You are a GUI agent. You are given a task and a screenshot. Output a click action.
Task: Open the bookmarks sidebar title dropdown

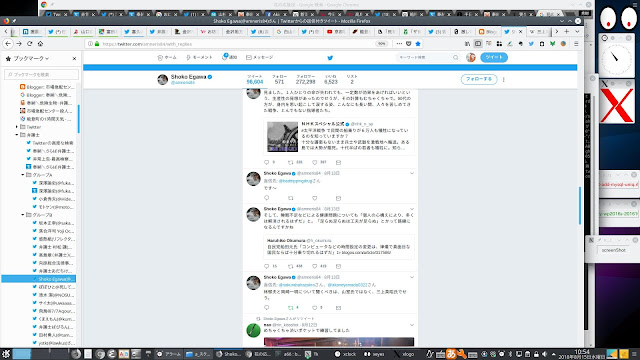[31, 58]
